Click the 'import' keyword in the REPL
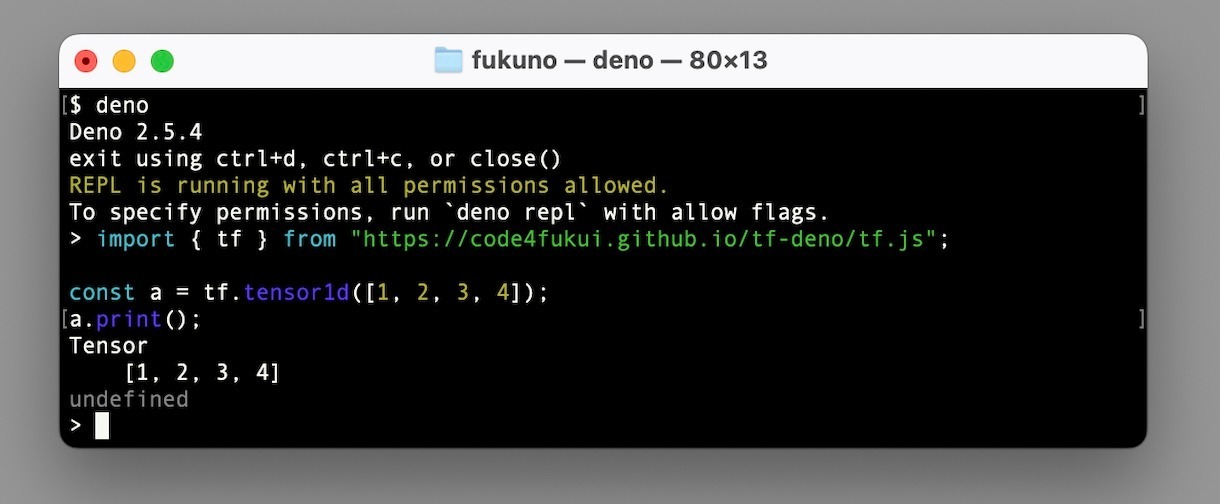This screenshot has width=1220, height=504. 135,240
